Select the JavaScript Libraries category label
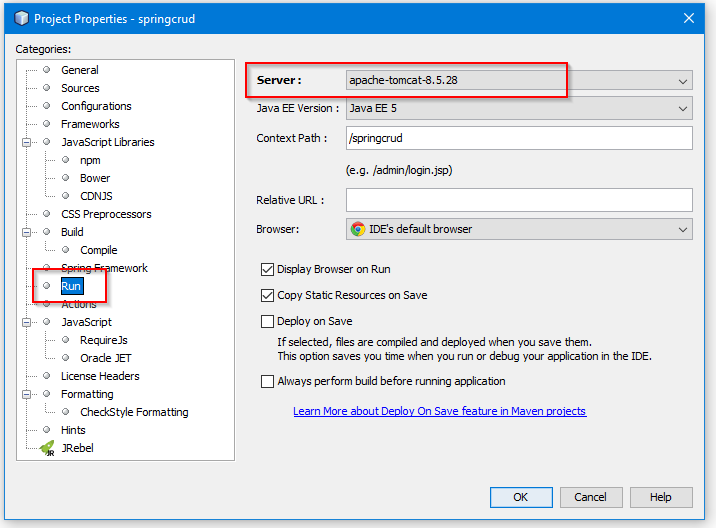The width and height of the screenshot is (716, 528). (x=108, y=143)
